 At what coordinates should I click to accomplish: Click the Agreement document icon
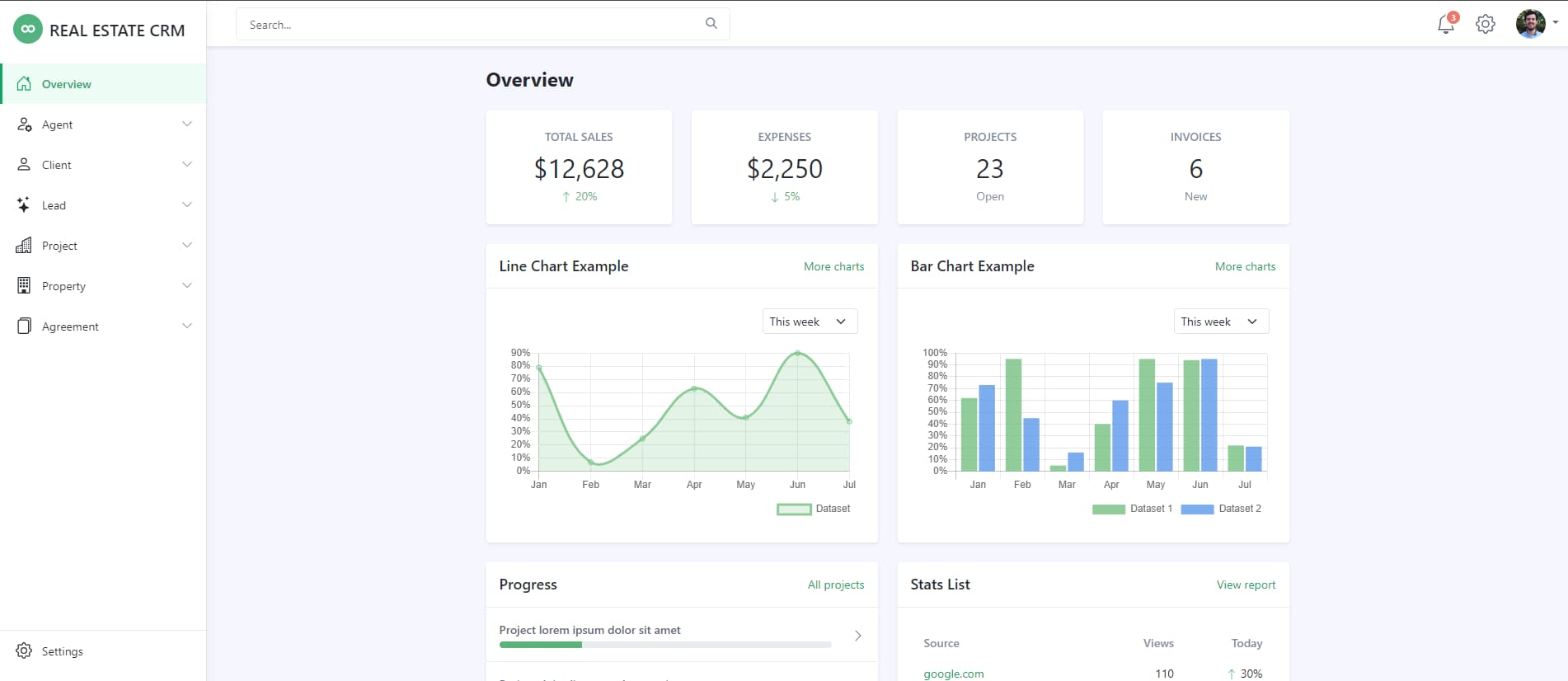coord(24,326)
